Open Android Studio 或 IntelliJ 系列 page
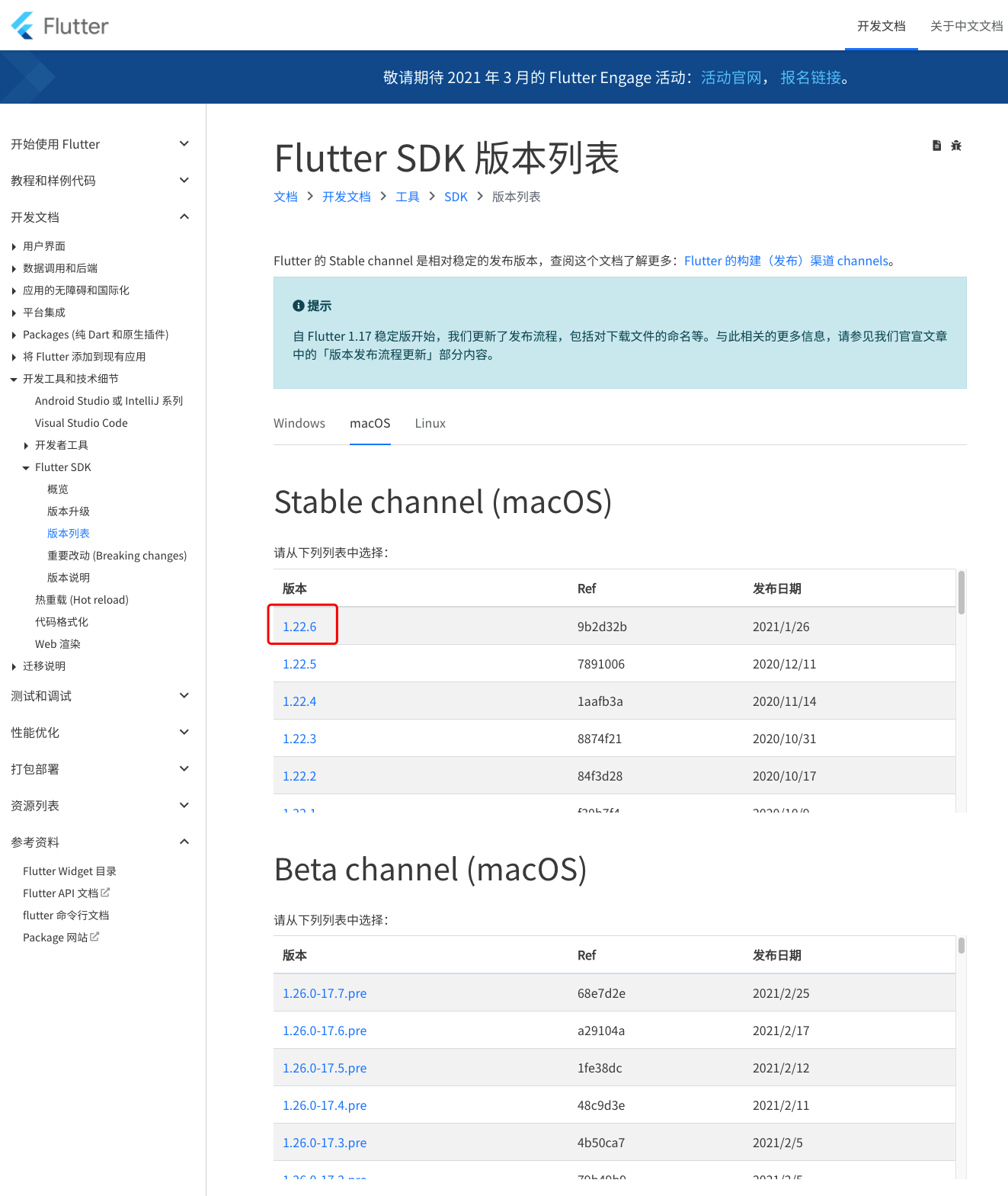This screenshot has width=1008, height=1196. click(x=109, y=401)
